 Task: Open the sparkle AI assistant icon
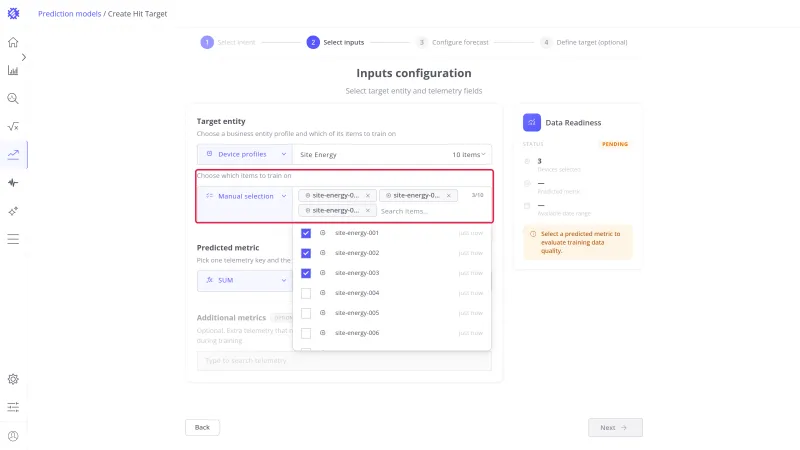pos(13,211)
